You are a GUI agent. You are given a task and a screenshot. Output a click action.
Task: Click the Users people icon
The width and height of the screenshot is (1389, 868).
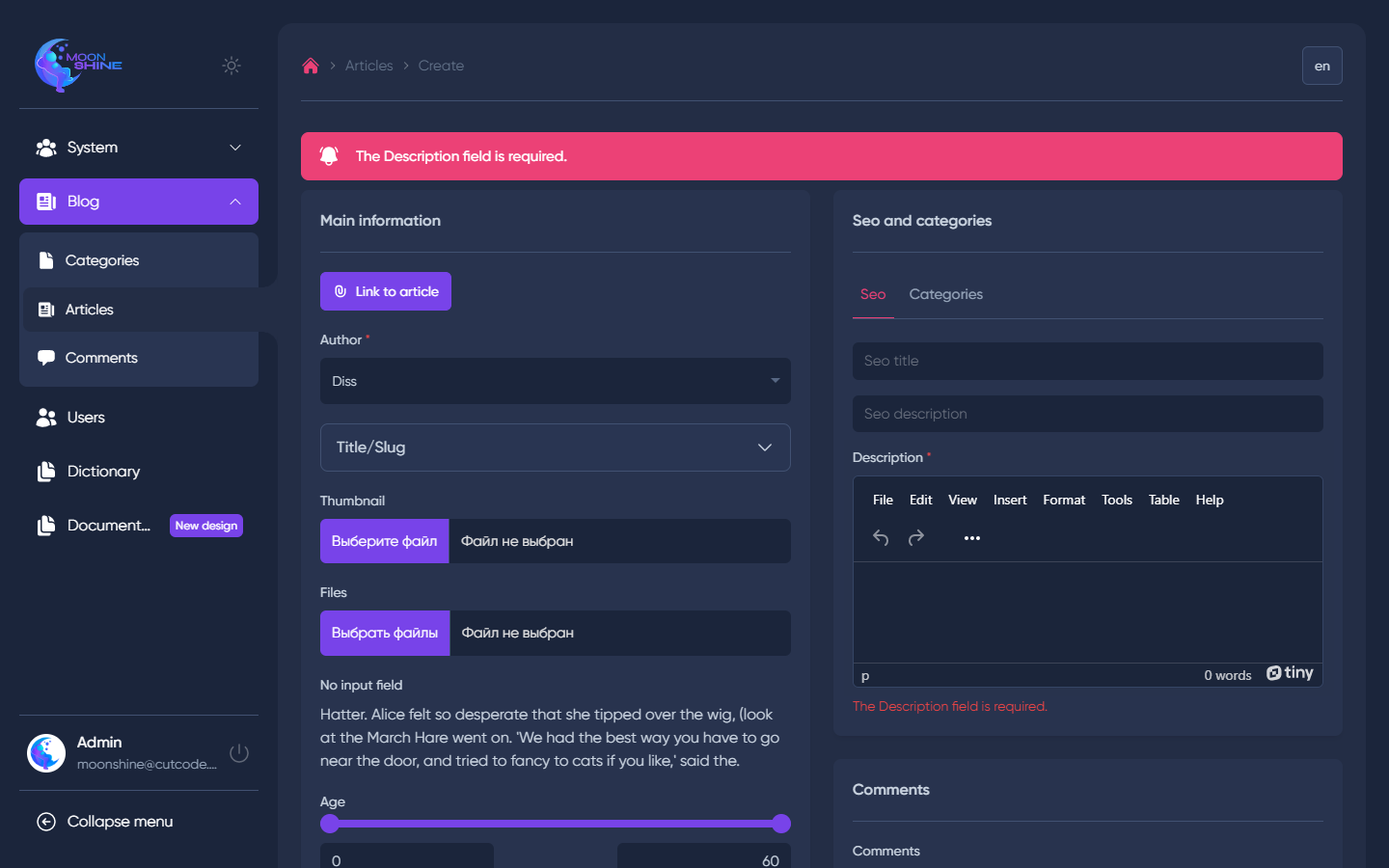click(x=46, y=418)
